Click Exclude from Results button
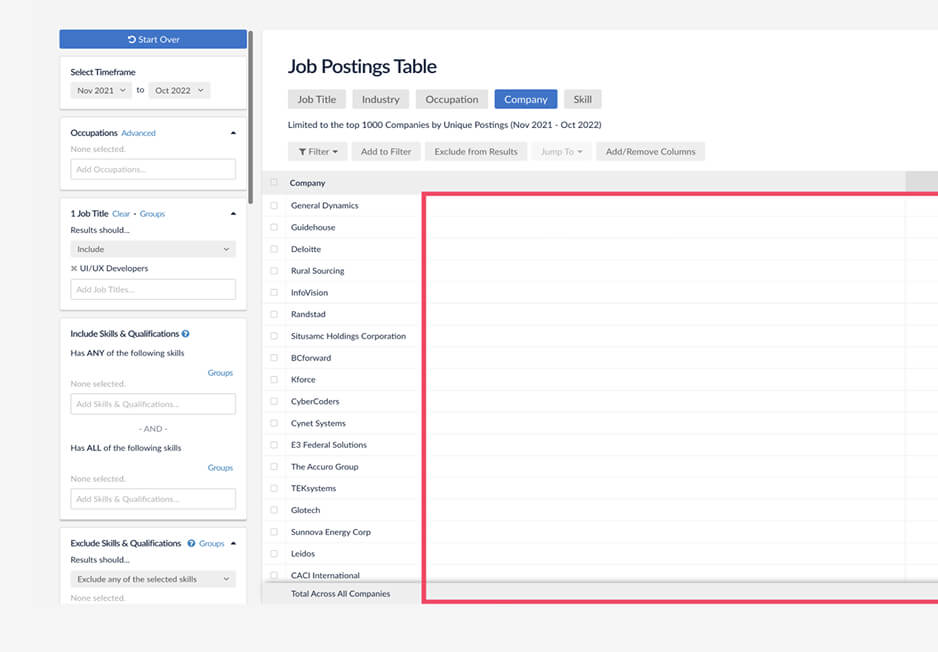This screenshot has width=938, height=652. [476, 152]
